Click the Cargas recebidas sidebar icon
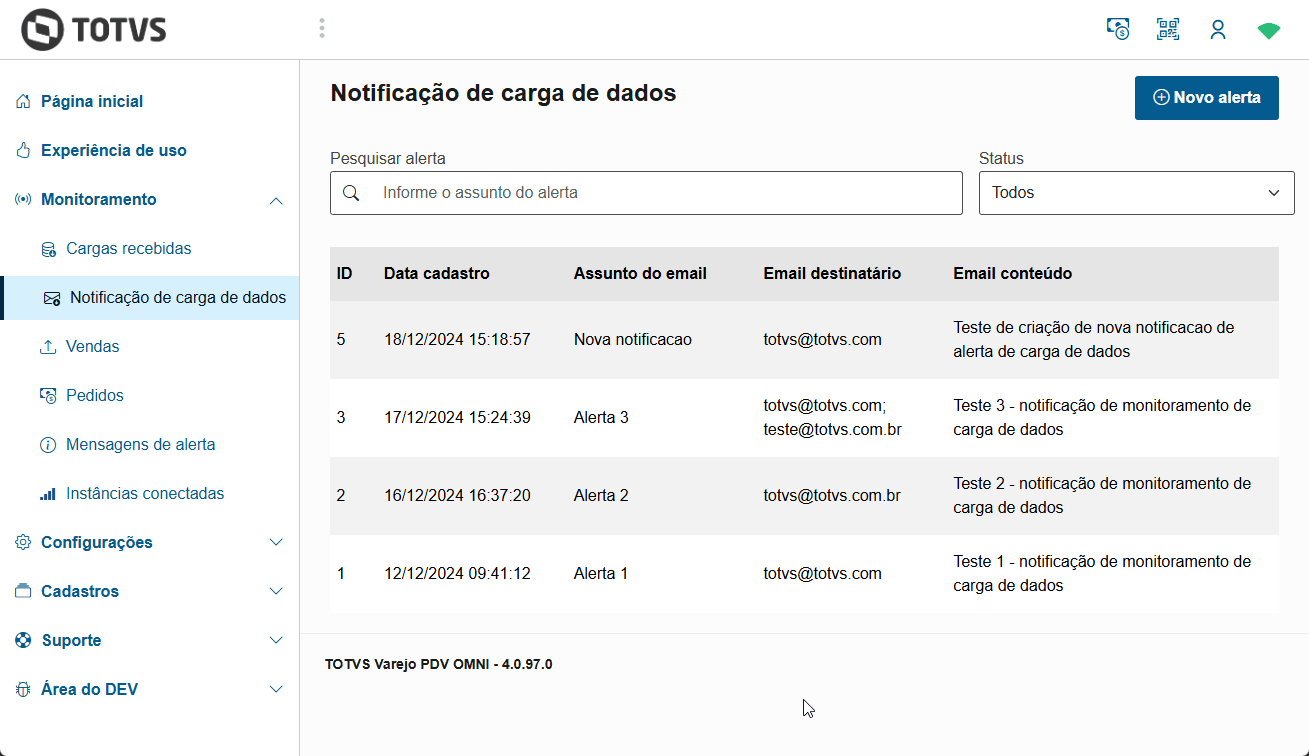 point(48,248)
